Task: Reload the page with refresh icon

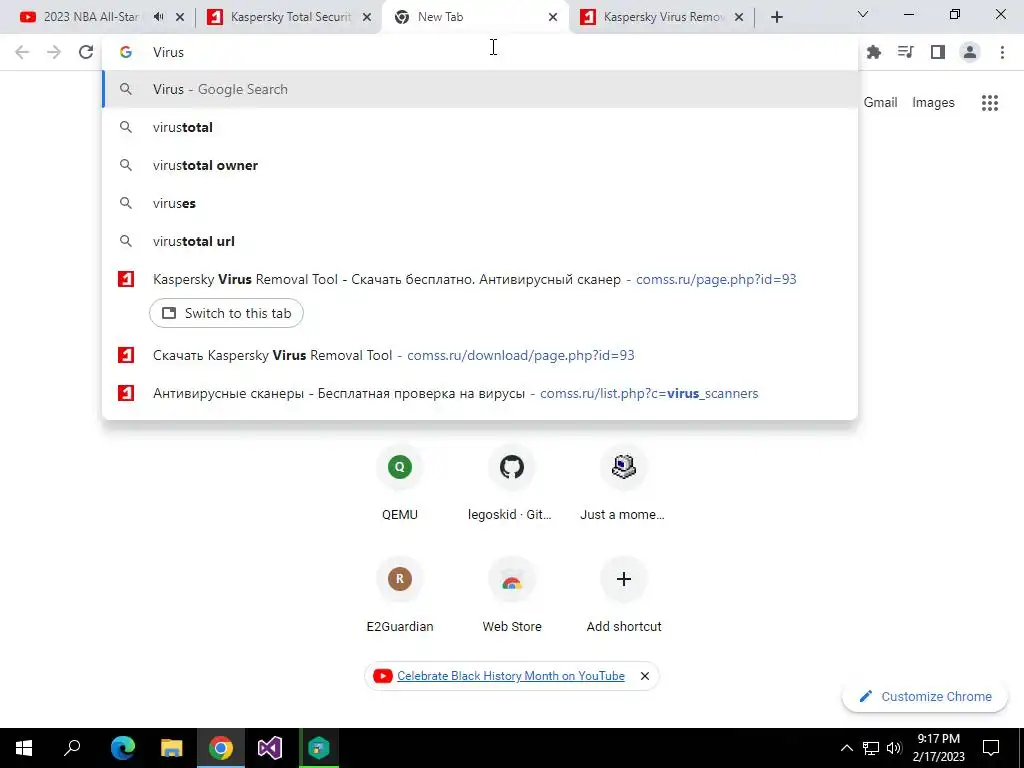Action: tap(86, 52)
